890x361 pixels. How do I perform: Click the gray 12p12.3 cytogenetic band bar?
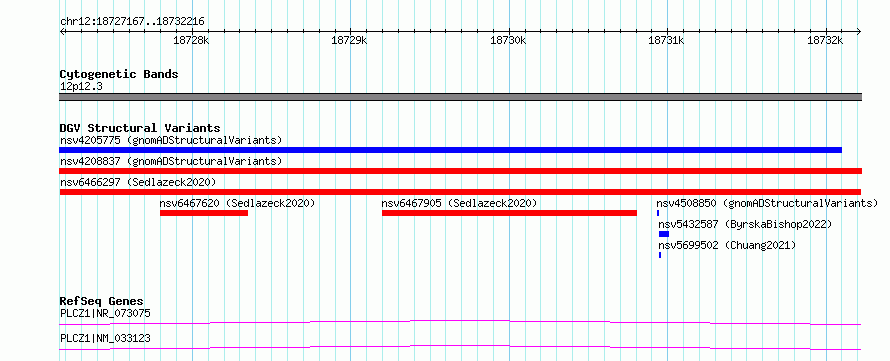pos(460,97)
